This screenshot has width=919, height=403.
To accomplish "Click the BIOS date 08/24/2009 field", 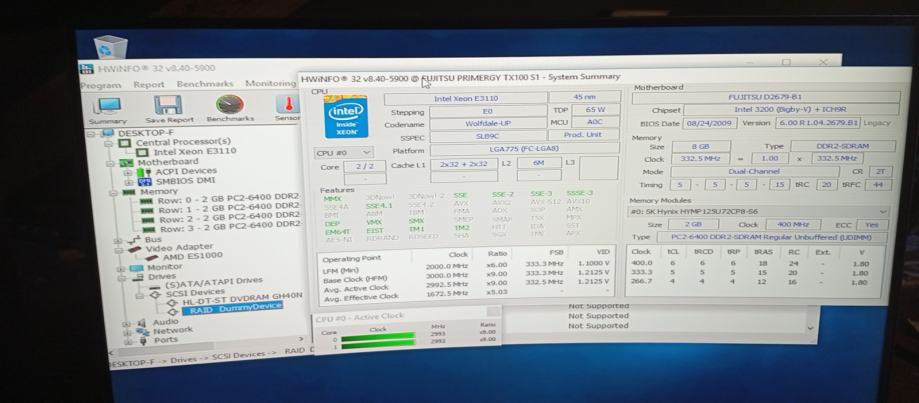I will point(709,124).
